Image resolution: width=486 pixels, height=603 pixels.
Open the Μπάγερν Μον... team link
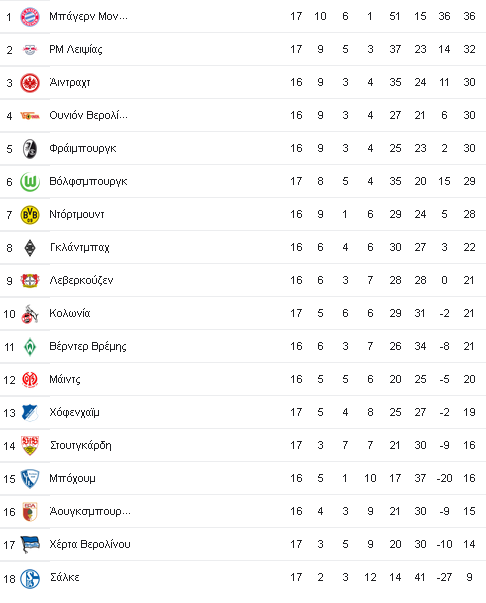[x=88, y=16]
